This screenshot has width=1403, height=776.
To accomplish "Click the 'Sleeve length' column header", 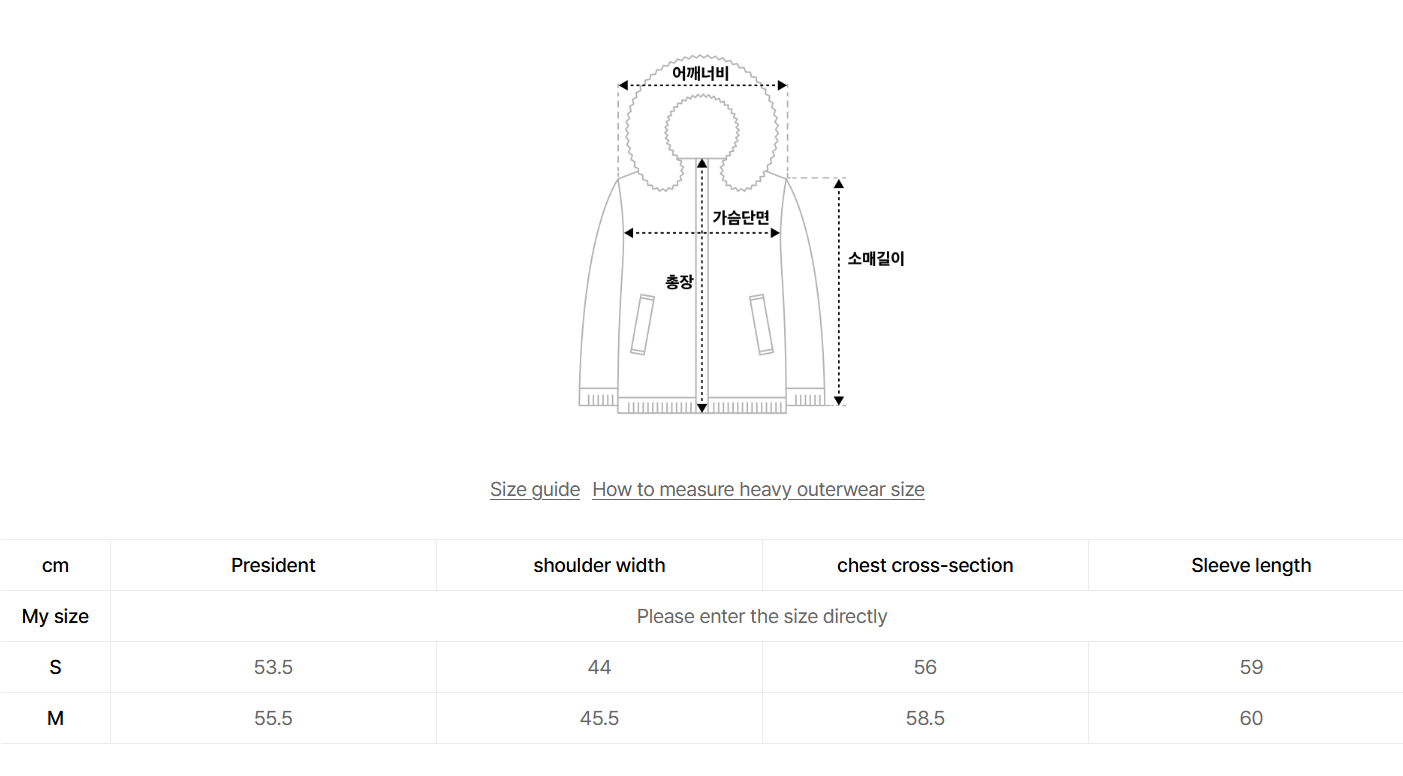I will [1251, 565].
